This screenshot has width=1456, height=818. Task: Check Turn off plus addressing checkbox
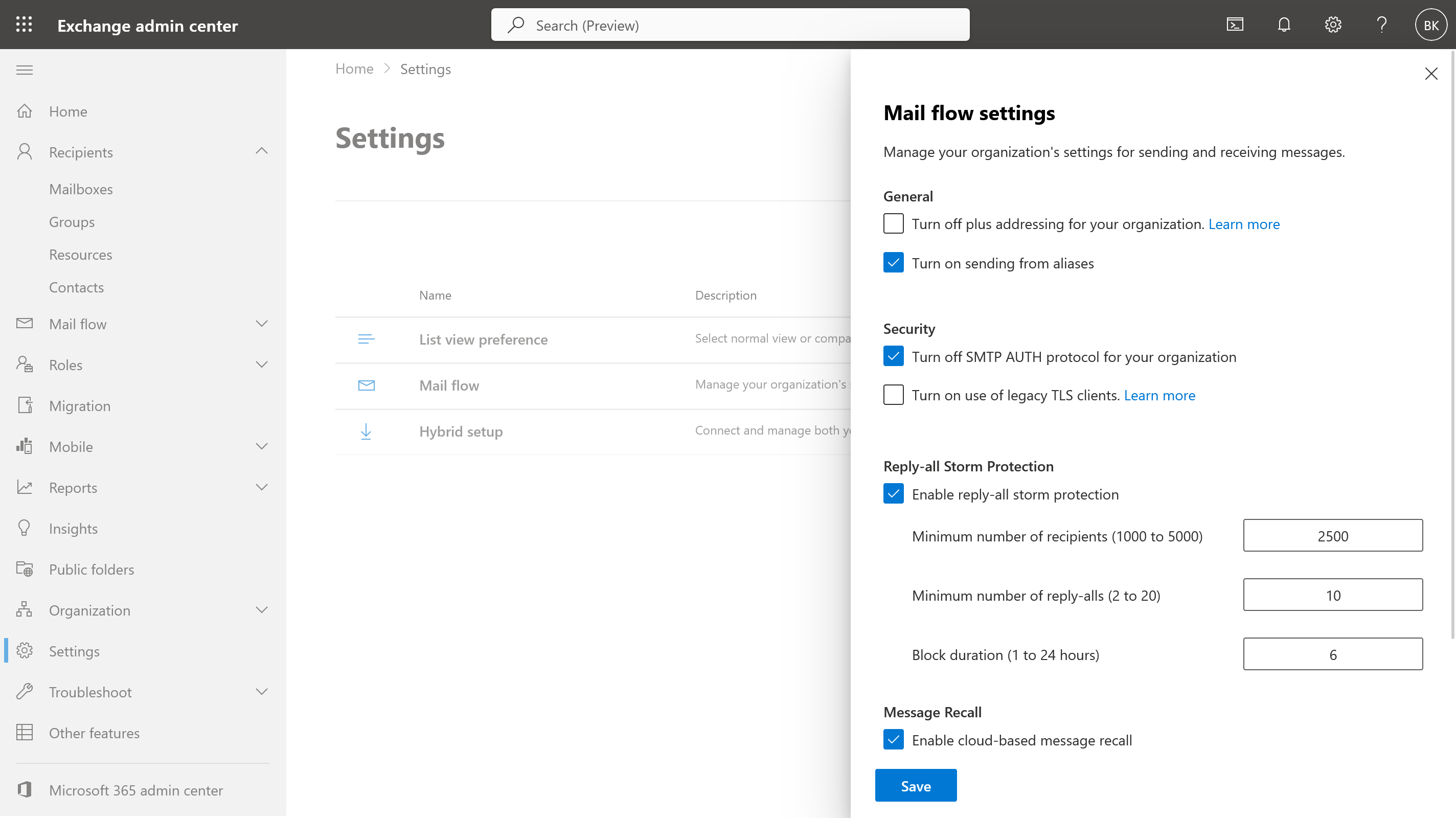893,224
